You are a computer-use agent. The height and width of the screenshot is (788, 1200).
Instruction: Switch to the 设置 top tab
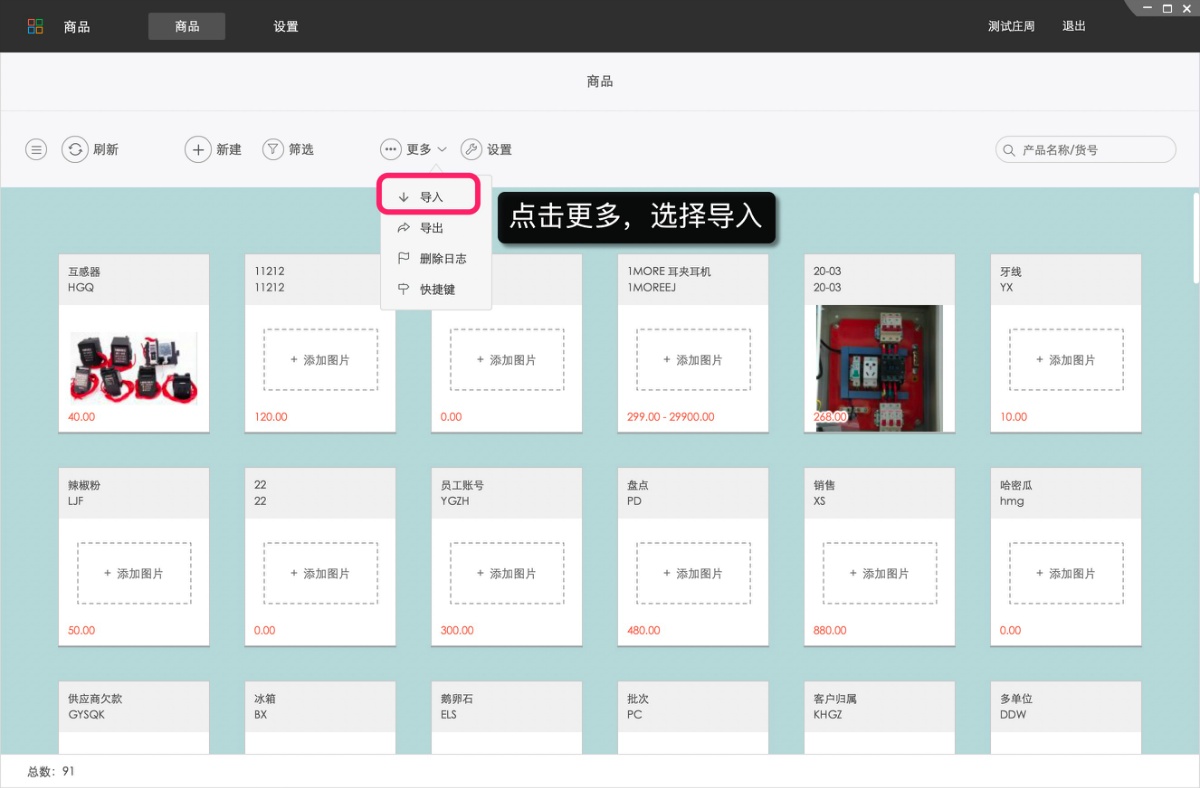(x=286, y=26)
